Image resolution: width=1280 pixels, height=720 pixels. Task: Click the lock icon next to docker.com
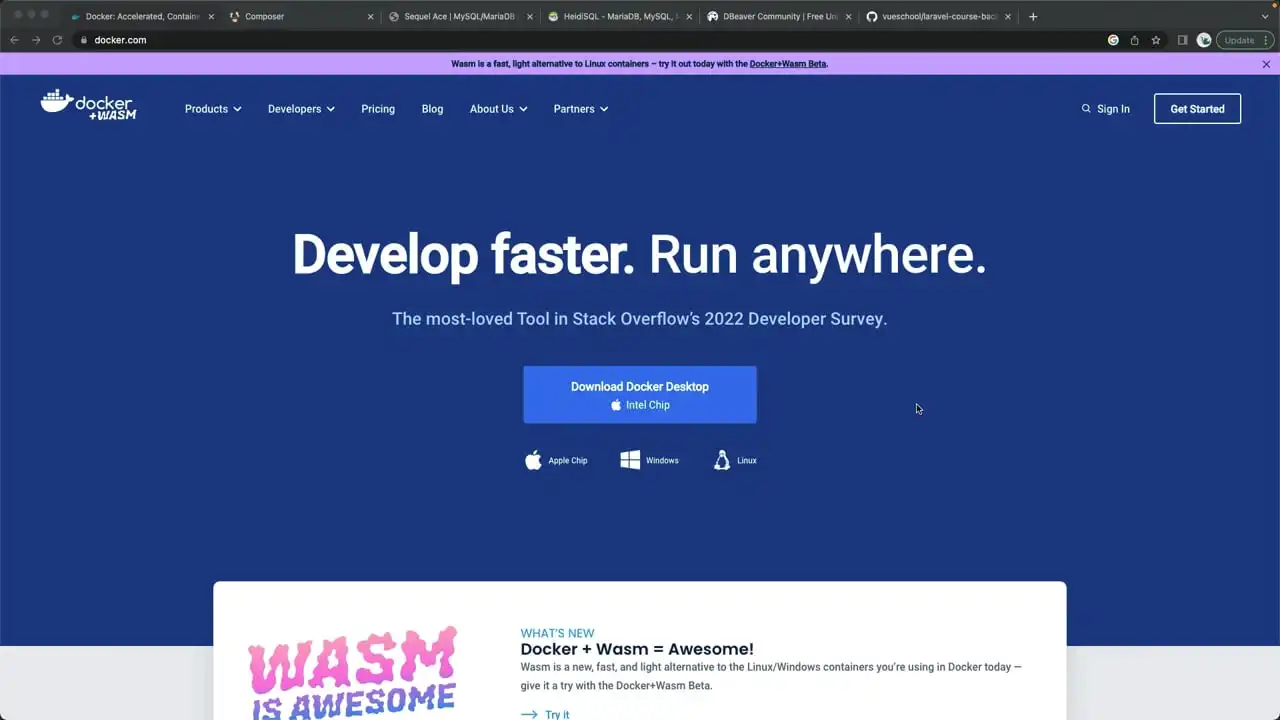[x=84, y=40]
